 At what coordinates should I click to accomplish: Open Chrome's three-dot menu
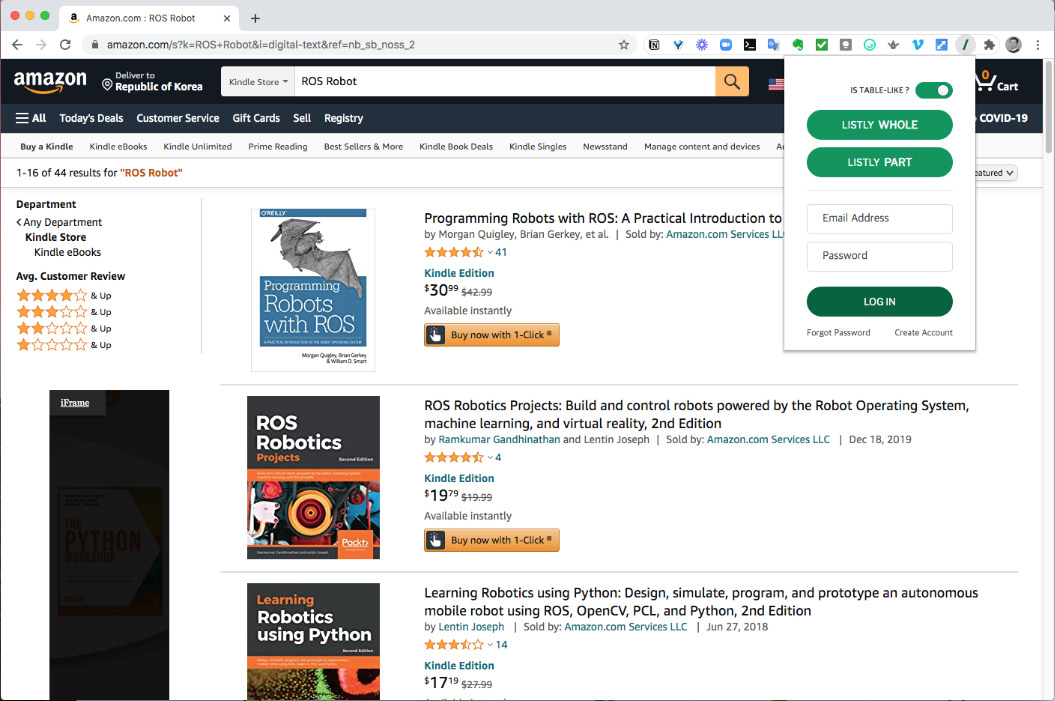pyautogui.click(x=1038, y=45)
